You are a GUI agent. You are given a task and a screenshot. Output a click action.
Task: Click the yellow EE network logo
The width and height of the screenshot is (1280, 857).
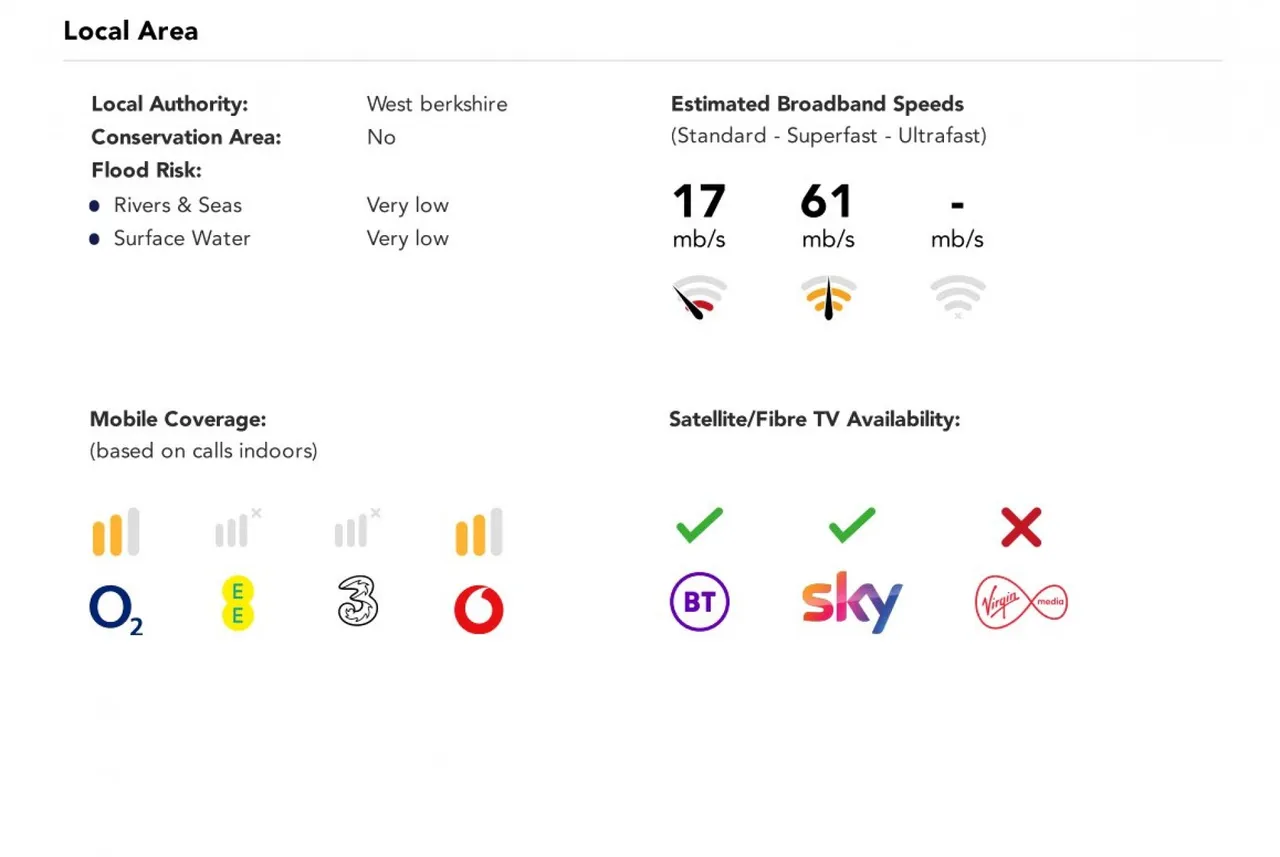pos(238,604)
